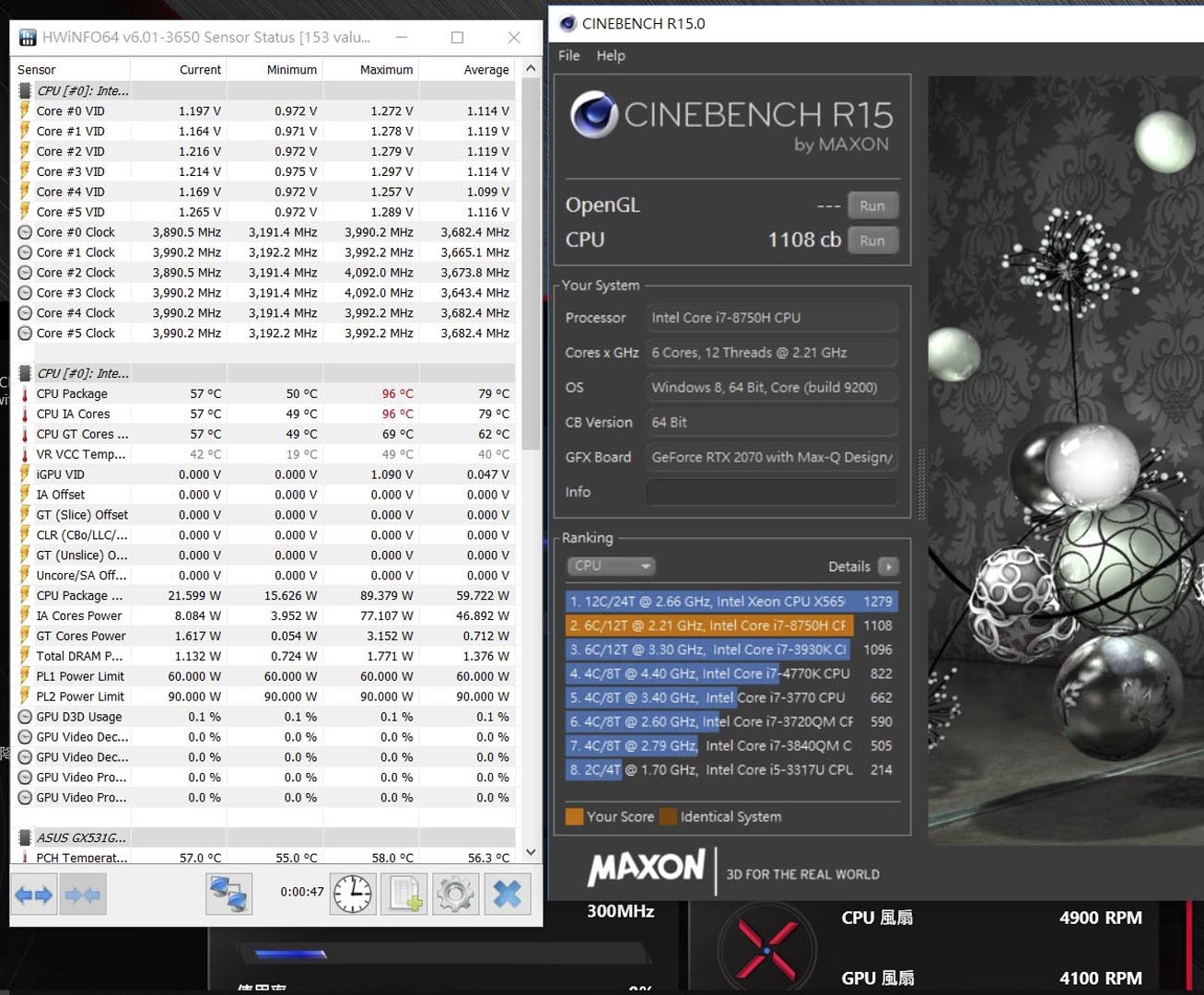The width and height of the screenshot is (1204, 995).
Task: Collapse the first CPU [#0] sensor group
Action: (25, 90)
